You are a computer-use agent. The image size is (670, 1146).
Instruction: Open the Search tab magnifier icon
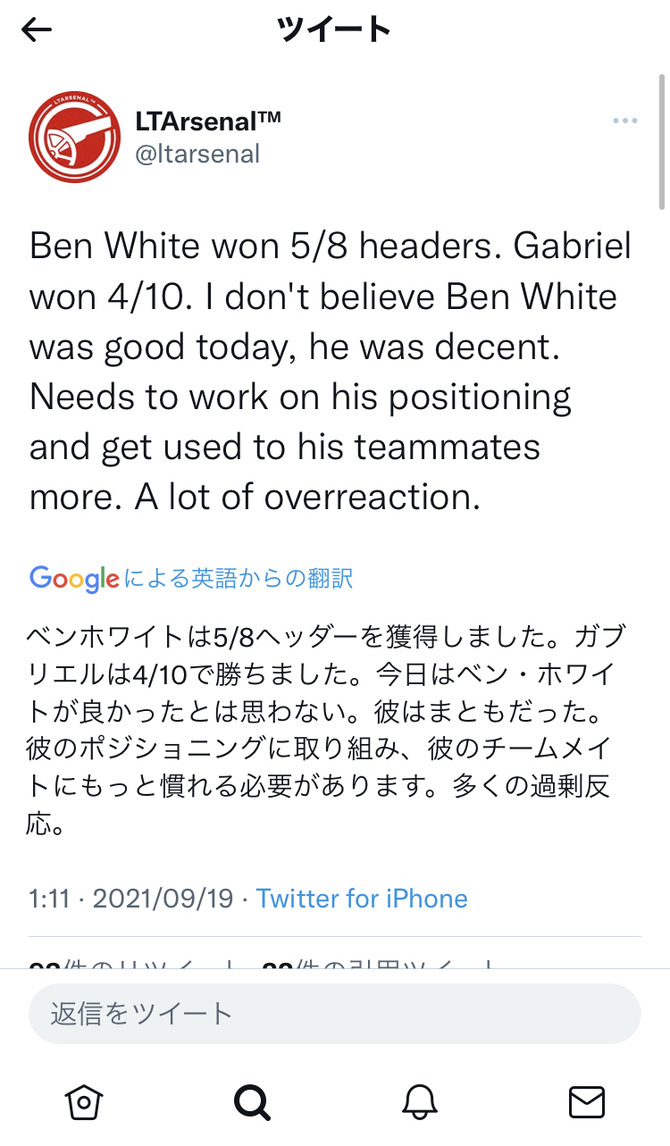251,1101
